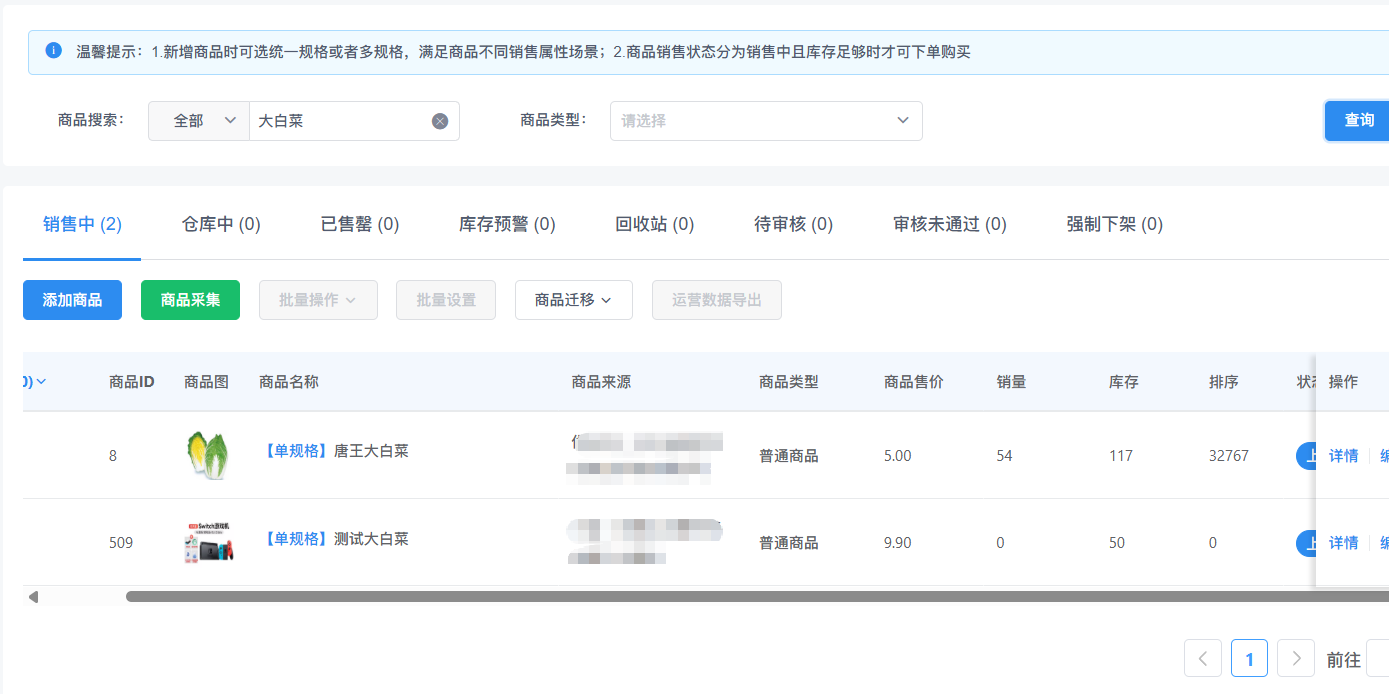The image size is (1389, 694).
Task: Open the 回收站 tab
Action: pos(654,224)
